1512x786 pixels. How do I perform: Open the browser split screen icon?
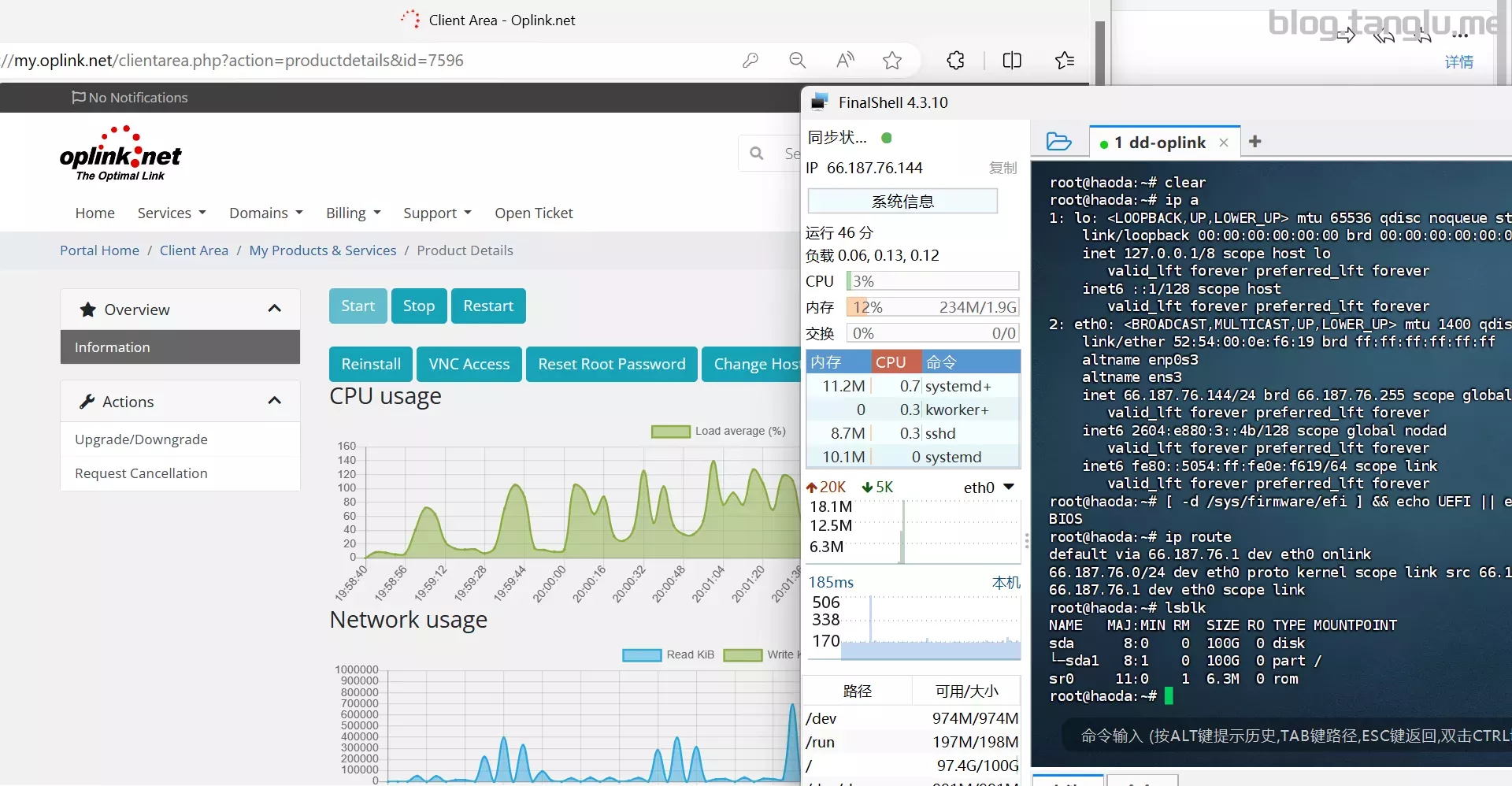(1012, 61)
